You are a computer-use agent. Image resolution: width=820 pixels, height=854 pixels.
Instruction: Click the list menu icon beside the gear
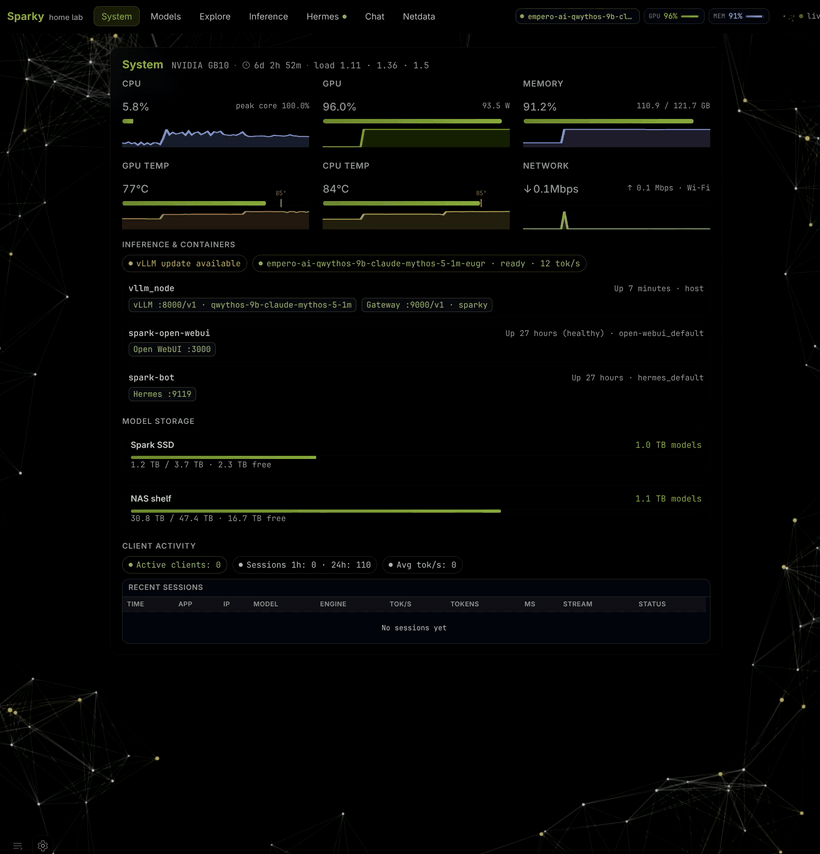(17, 846)
